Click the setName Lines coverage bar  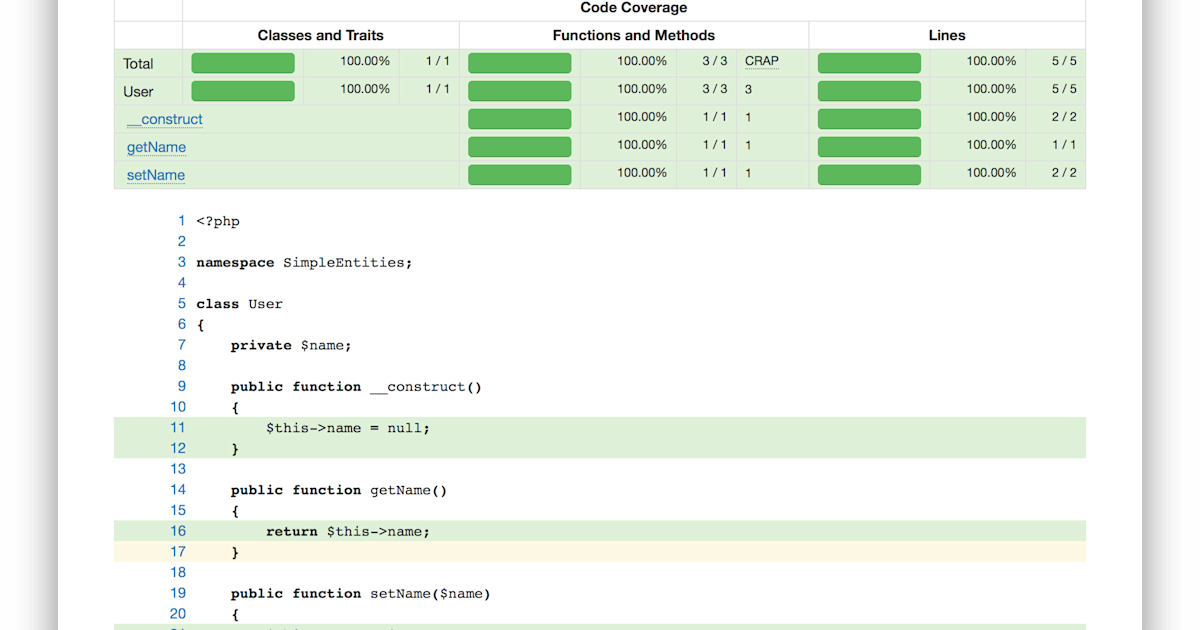(869, 174)
